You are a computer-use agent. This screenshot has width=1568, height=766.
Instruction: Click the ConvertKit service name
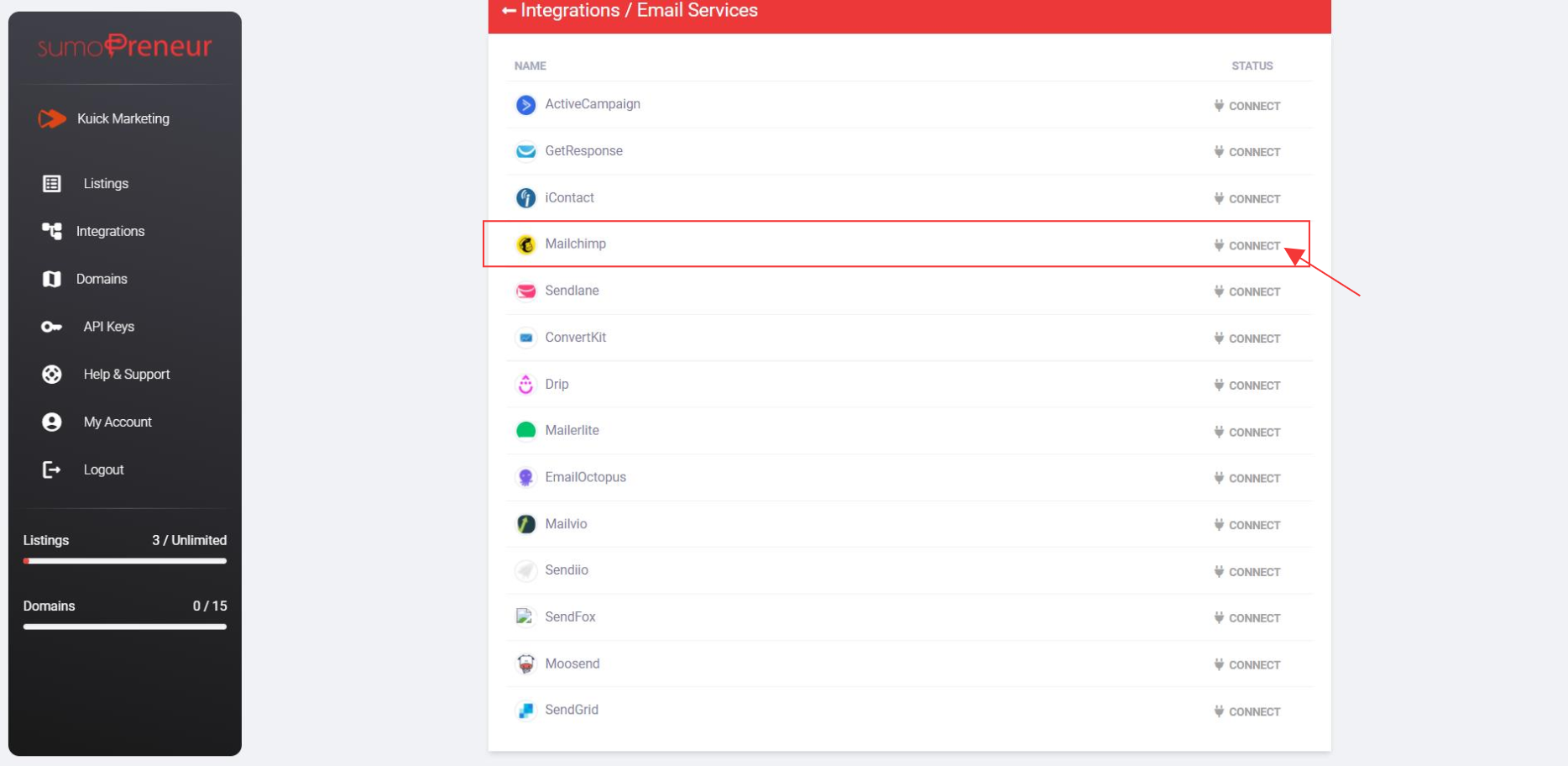[x=576, y=338]
